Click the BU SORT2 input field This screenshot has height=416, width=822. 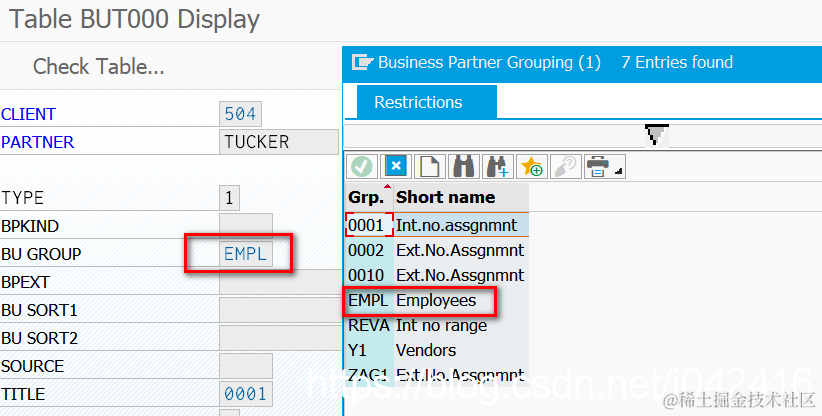click(x=280, y=338)
